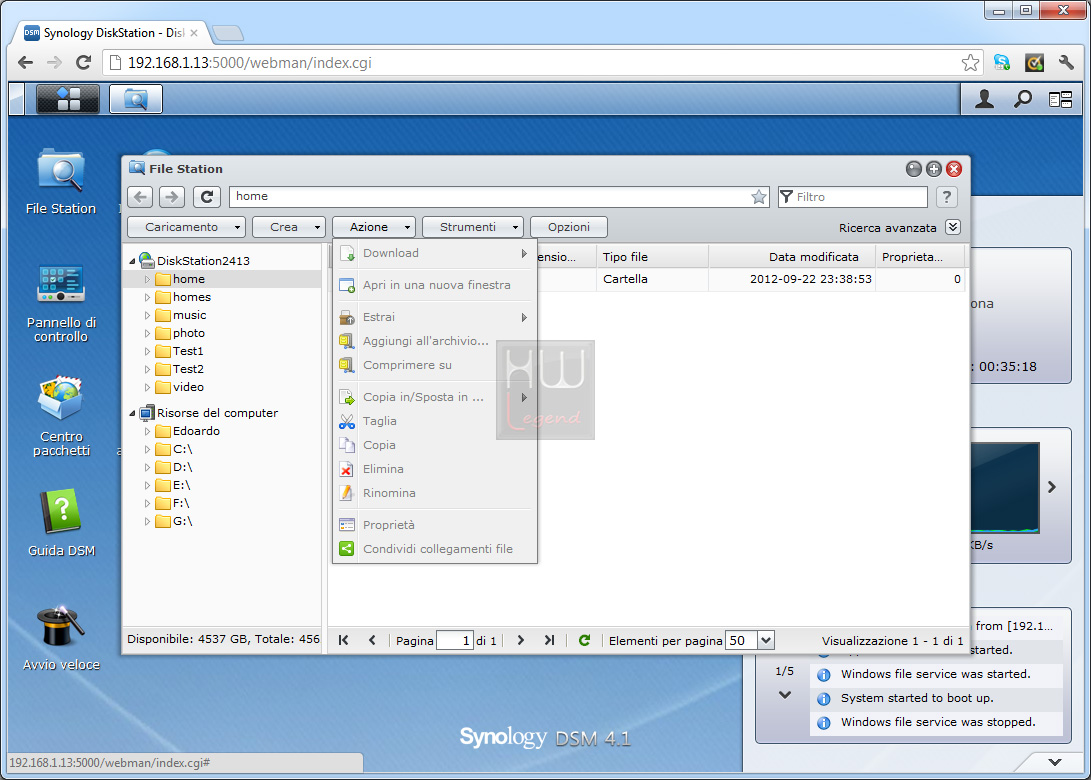Go forward in File Station navigation
1091x780 pixels.
[172, 197]
